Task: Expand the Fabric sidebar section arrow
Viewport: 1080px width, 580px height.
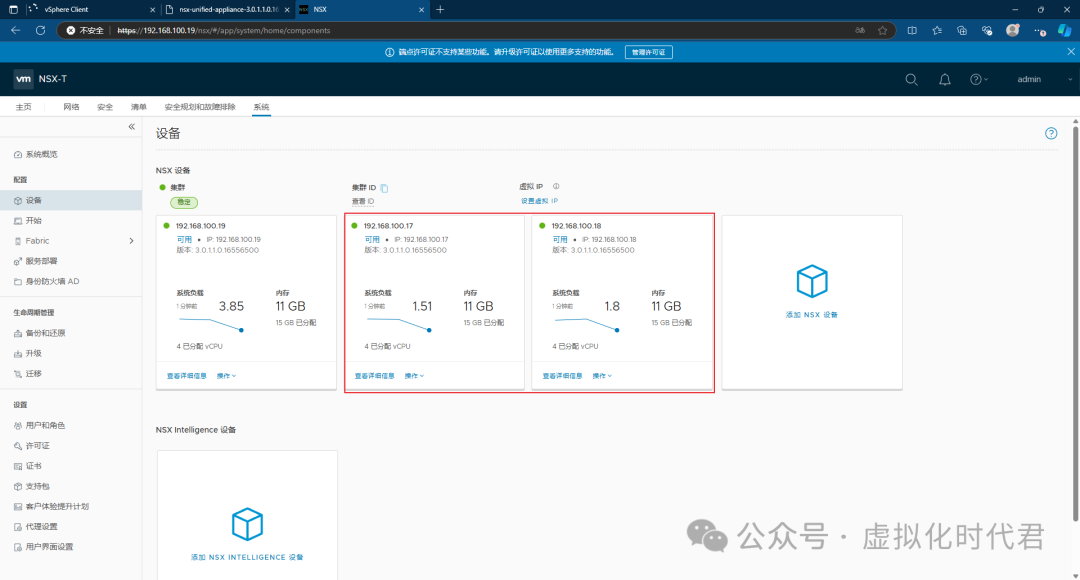Action: [131, 241]
